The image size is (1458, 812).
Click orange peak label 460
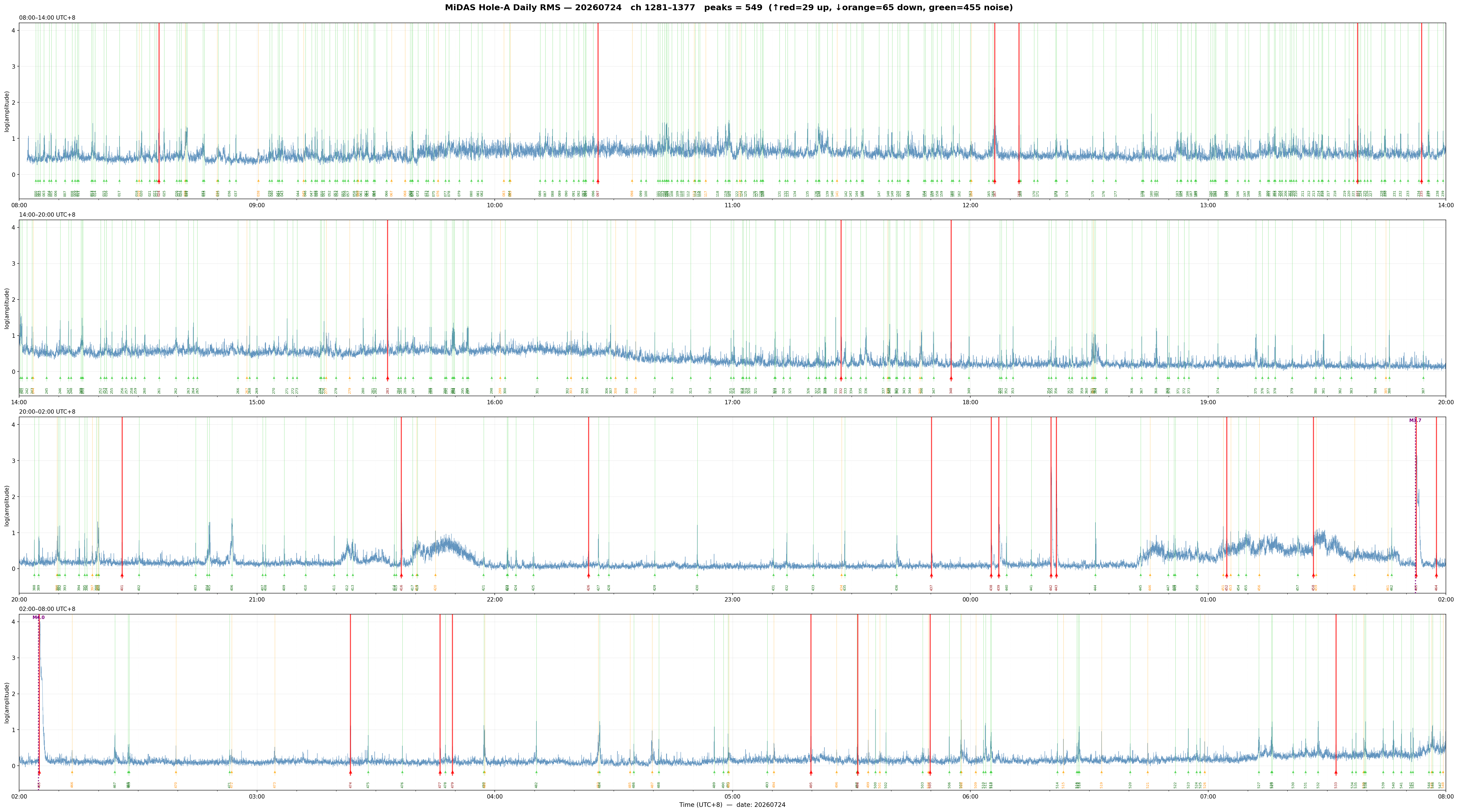point(1354,588)
